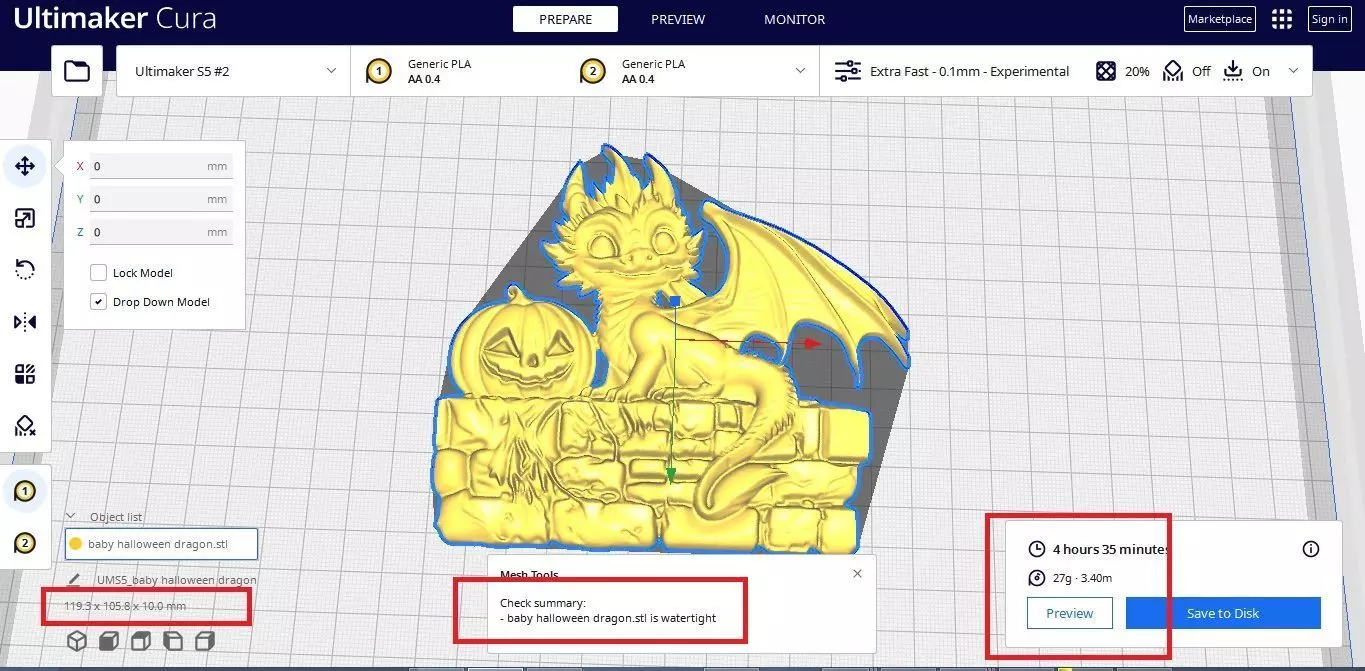The height and width of the screenshot is (671, 1365).
Task: Select extruder 2 in left toolbar
Action: [25, 543]
